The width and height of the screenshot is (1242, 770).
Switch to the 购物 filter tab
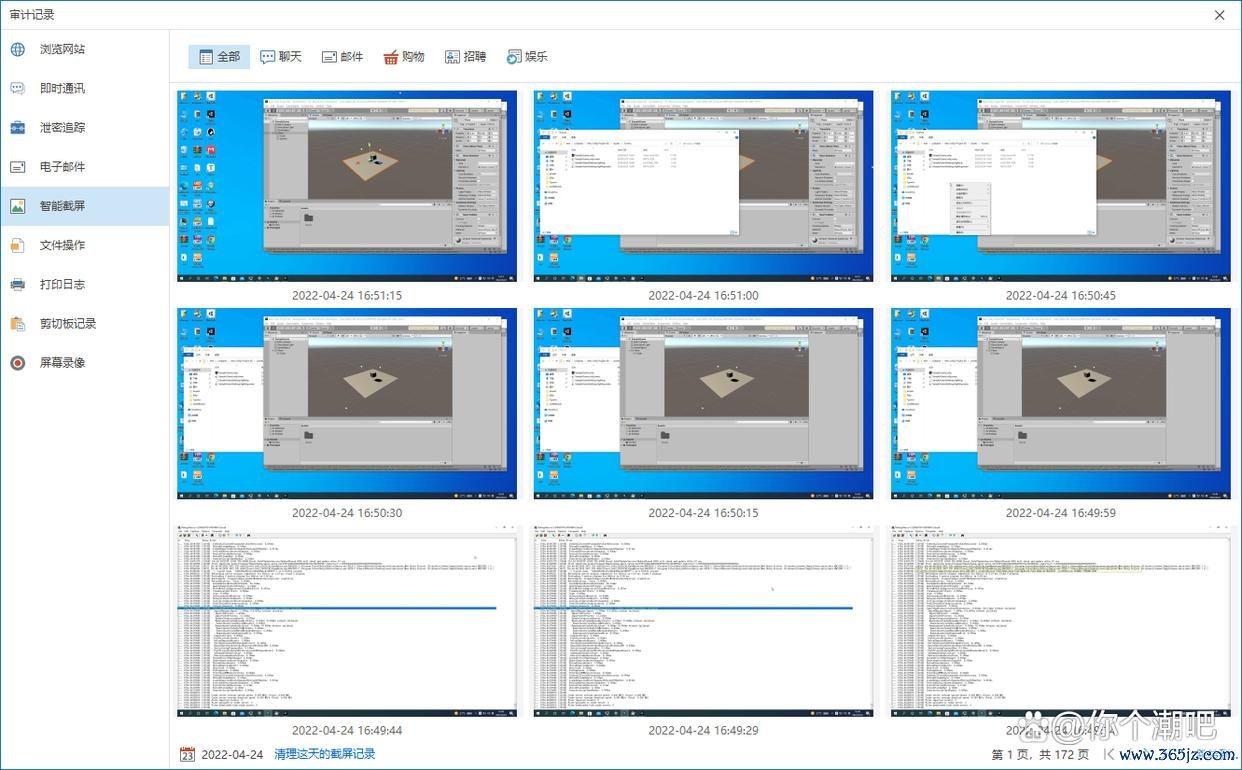click(x=404, y=57)
